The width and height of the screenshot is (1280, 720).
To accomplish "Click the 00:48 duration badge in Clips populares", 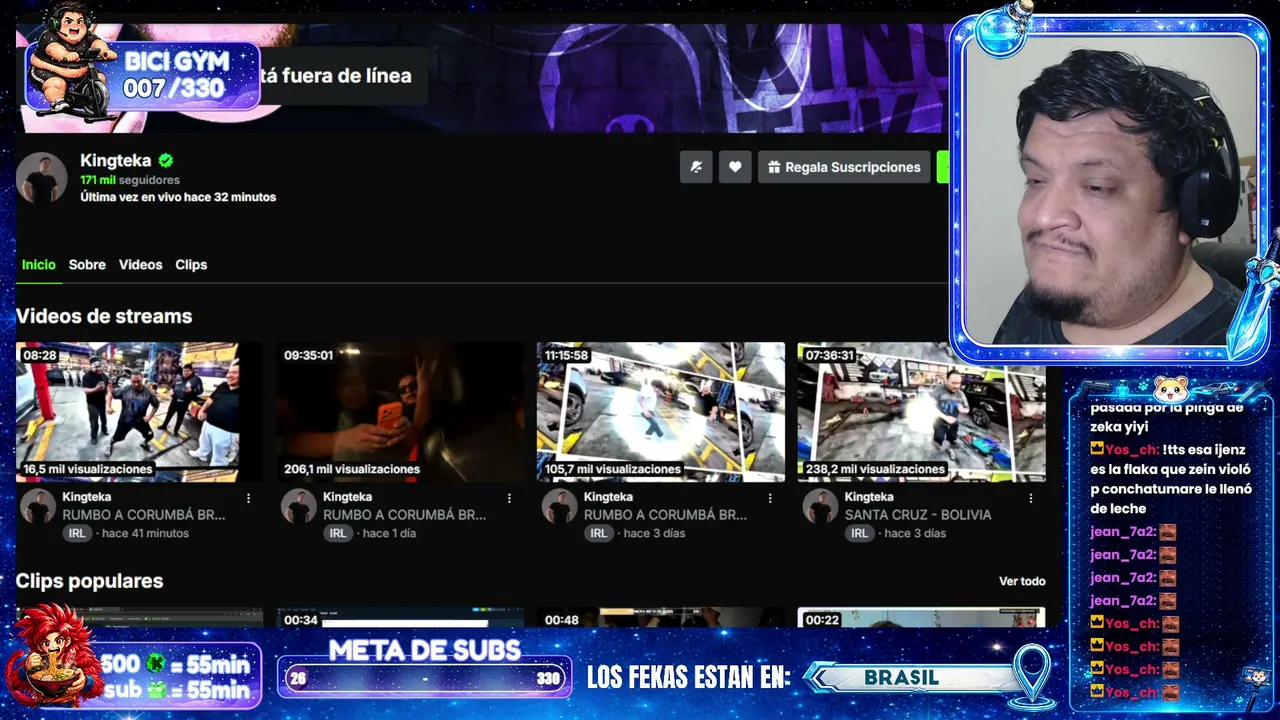I will click(562, 620).
